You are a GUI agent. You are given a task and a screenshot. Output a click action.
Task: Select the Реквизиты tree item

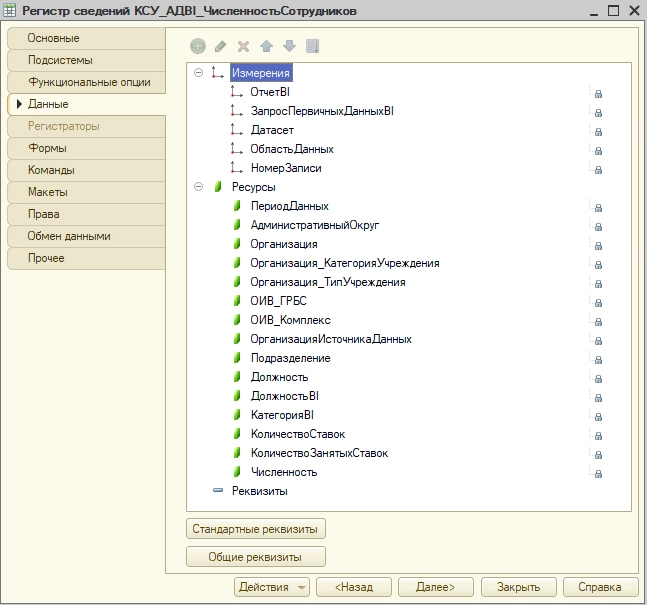[259, 491]
